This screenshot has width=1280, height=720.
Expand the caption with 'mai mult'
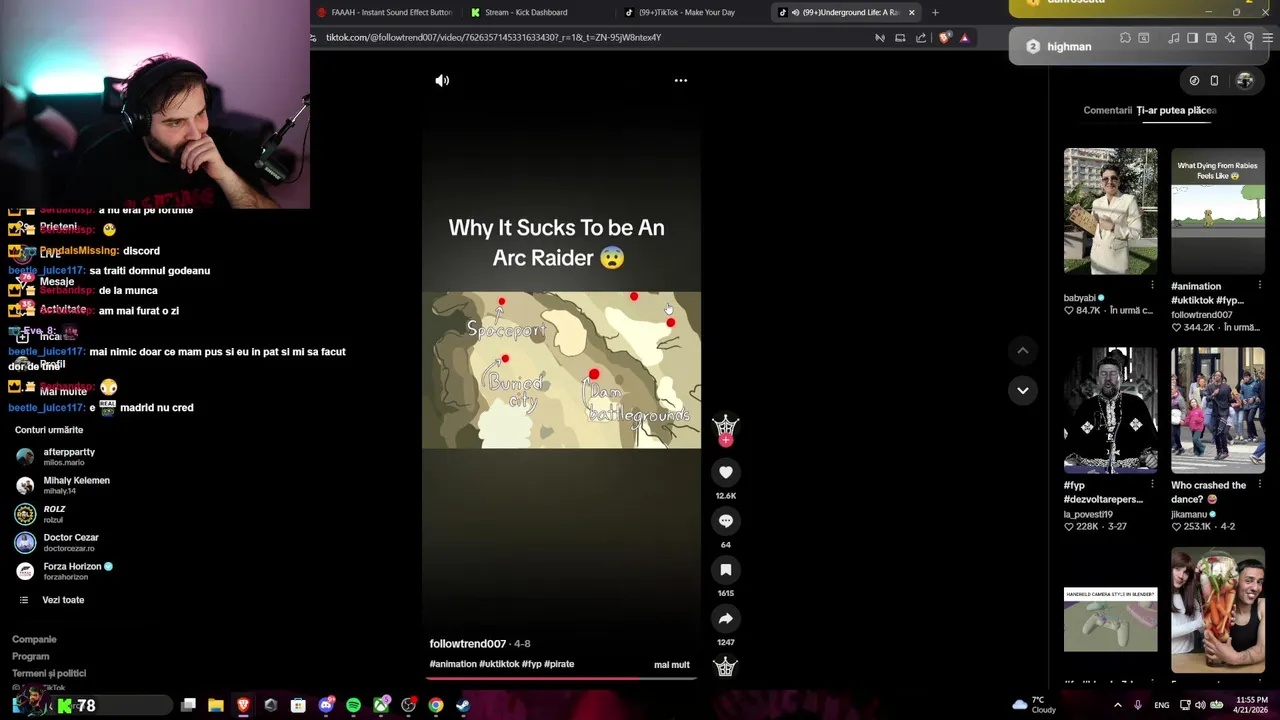(x=672, y=664)
